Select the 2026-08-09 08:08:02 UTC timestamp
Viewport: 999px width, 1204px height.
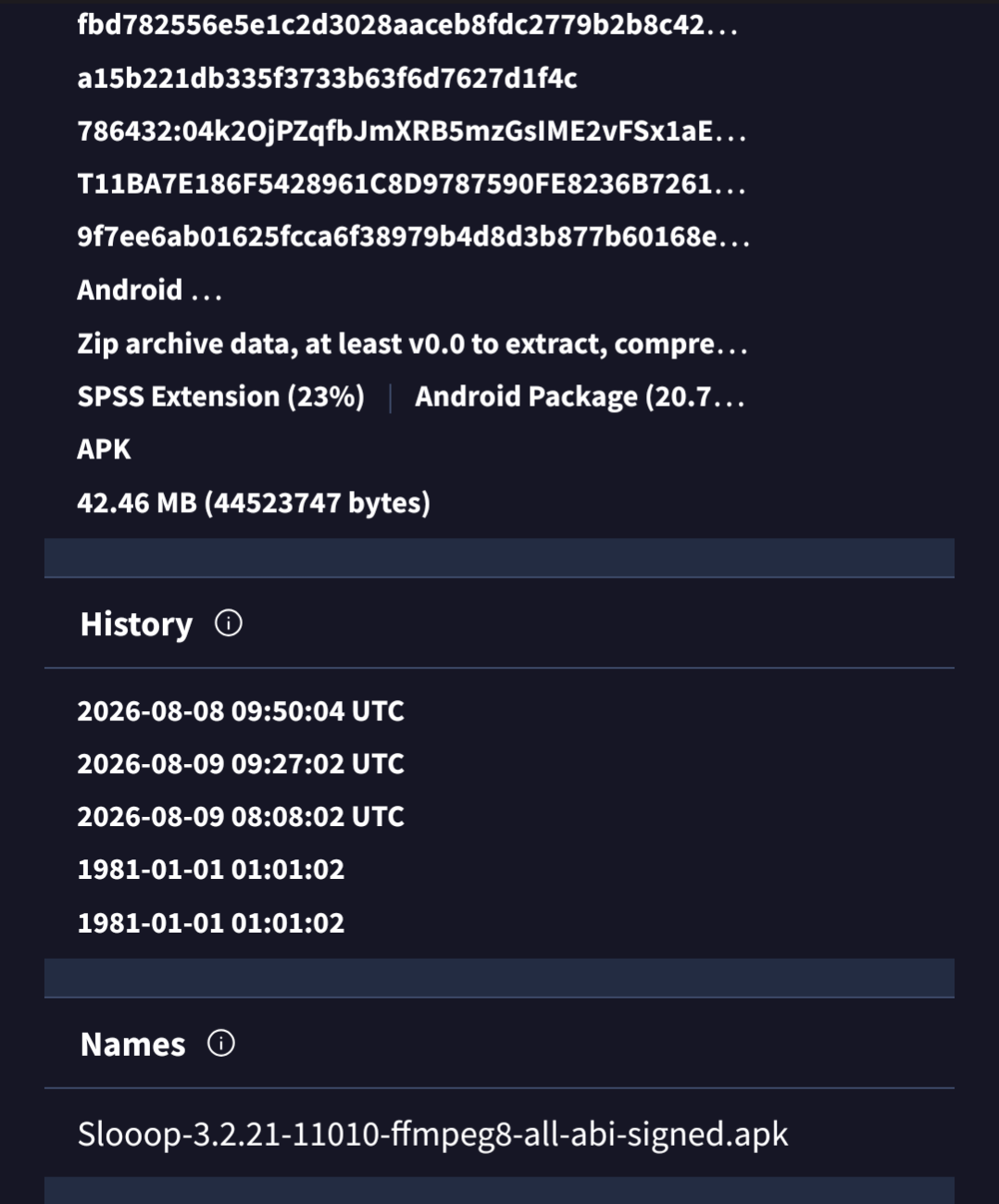coord(241,817)
